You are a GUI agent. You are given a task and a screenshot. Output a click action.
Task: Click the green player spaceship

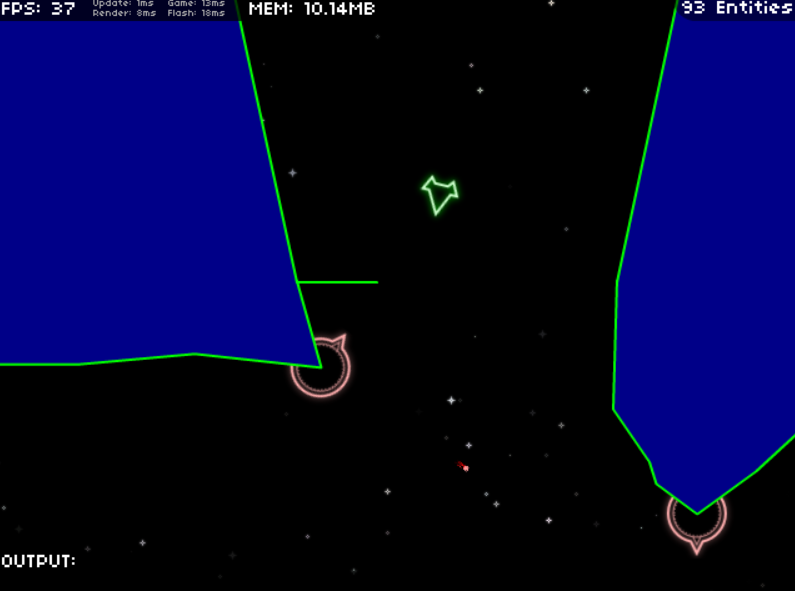(x=439, y=194)
